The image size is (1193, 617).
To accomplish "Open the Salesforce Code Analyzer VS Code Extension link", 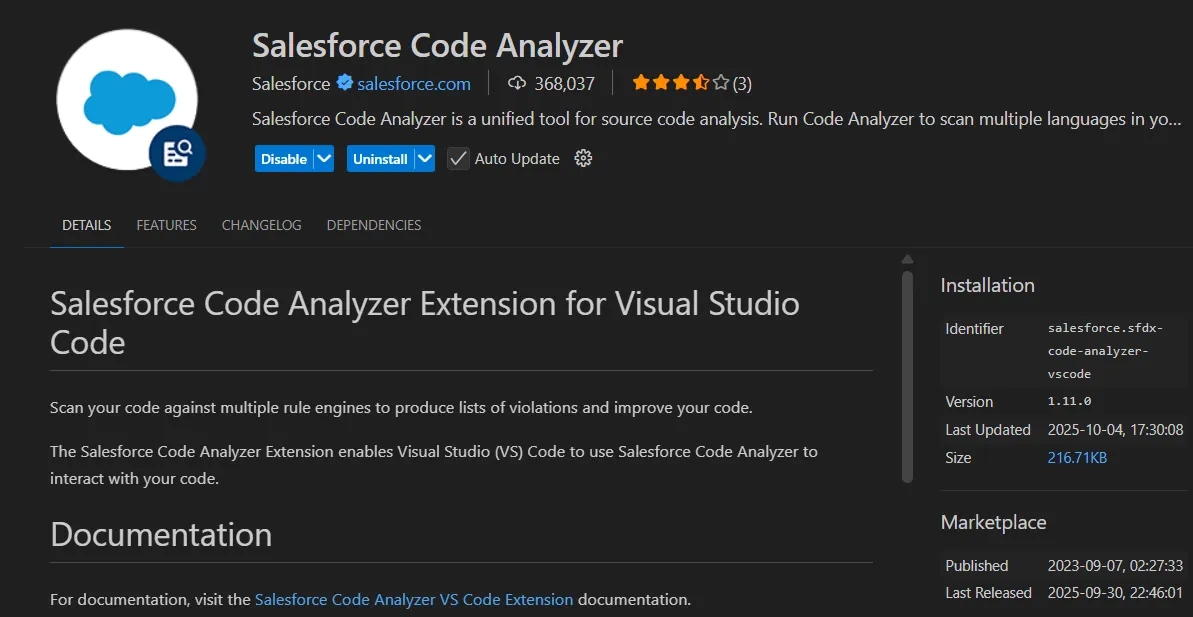I will click(414, 600).
